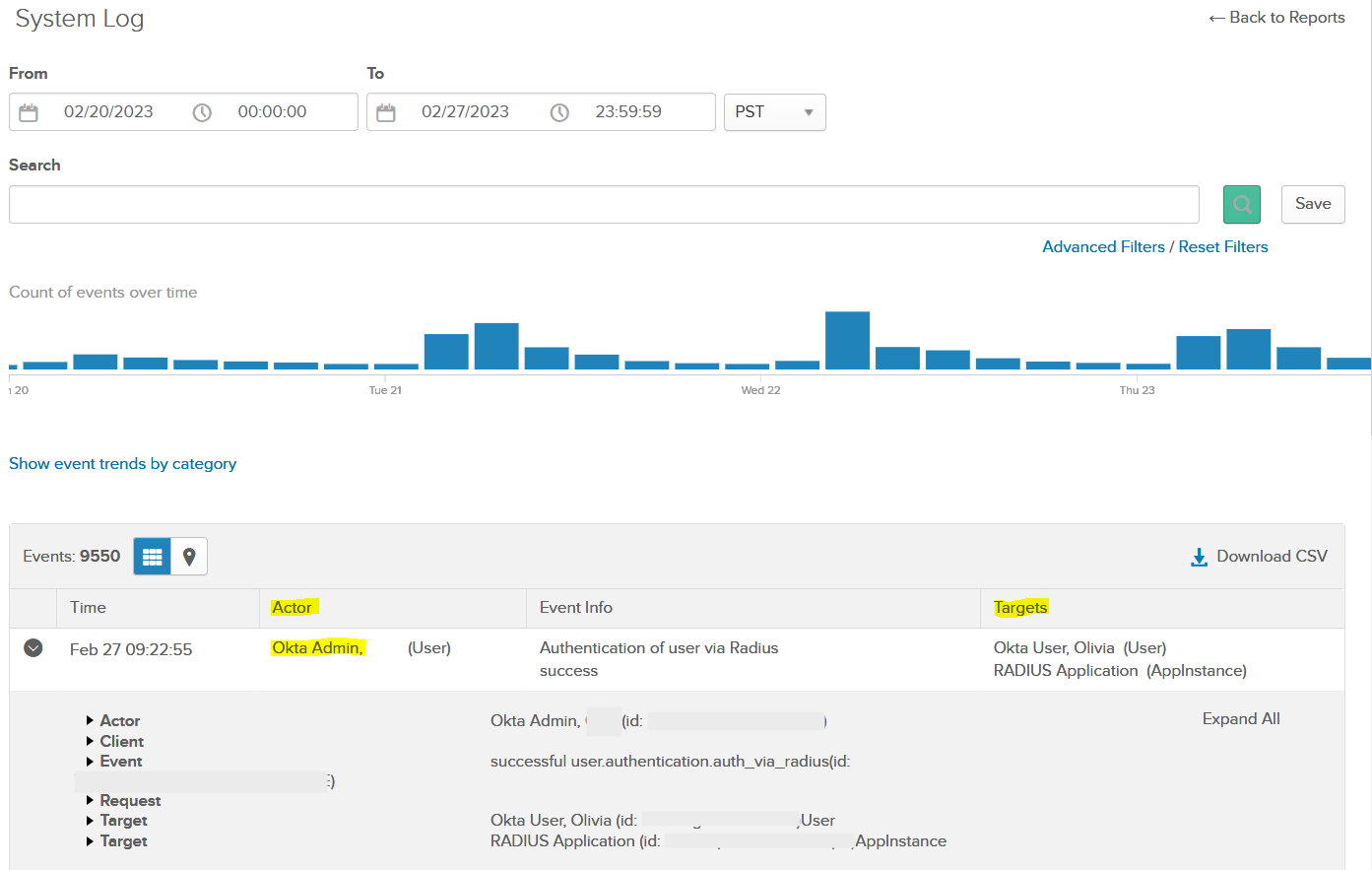Screen dimensions: 1372x870
Task: Save the current search with Save button
Action: pos(1312,204)
